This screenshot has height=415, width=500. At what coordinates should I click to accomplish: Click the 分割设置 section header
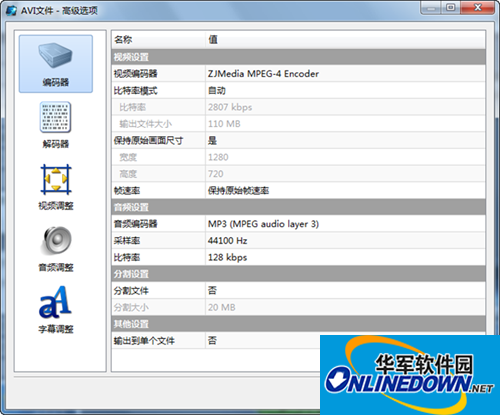click(298, 274)
